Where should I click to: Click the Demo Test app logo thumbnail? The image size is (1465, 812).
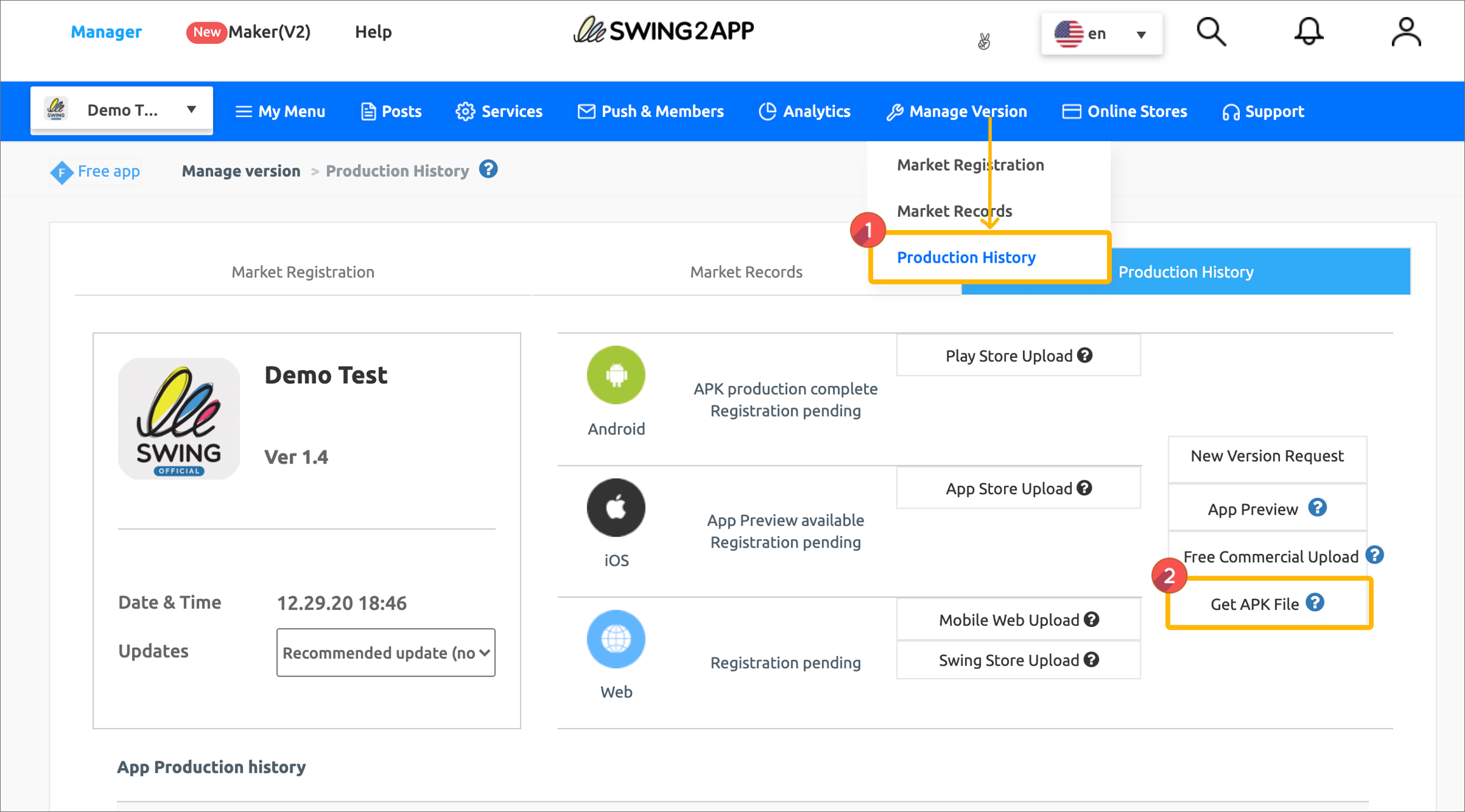[179, 418]
